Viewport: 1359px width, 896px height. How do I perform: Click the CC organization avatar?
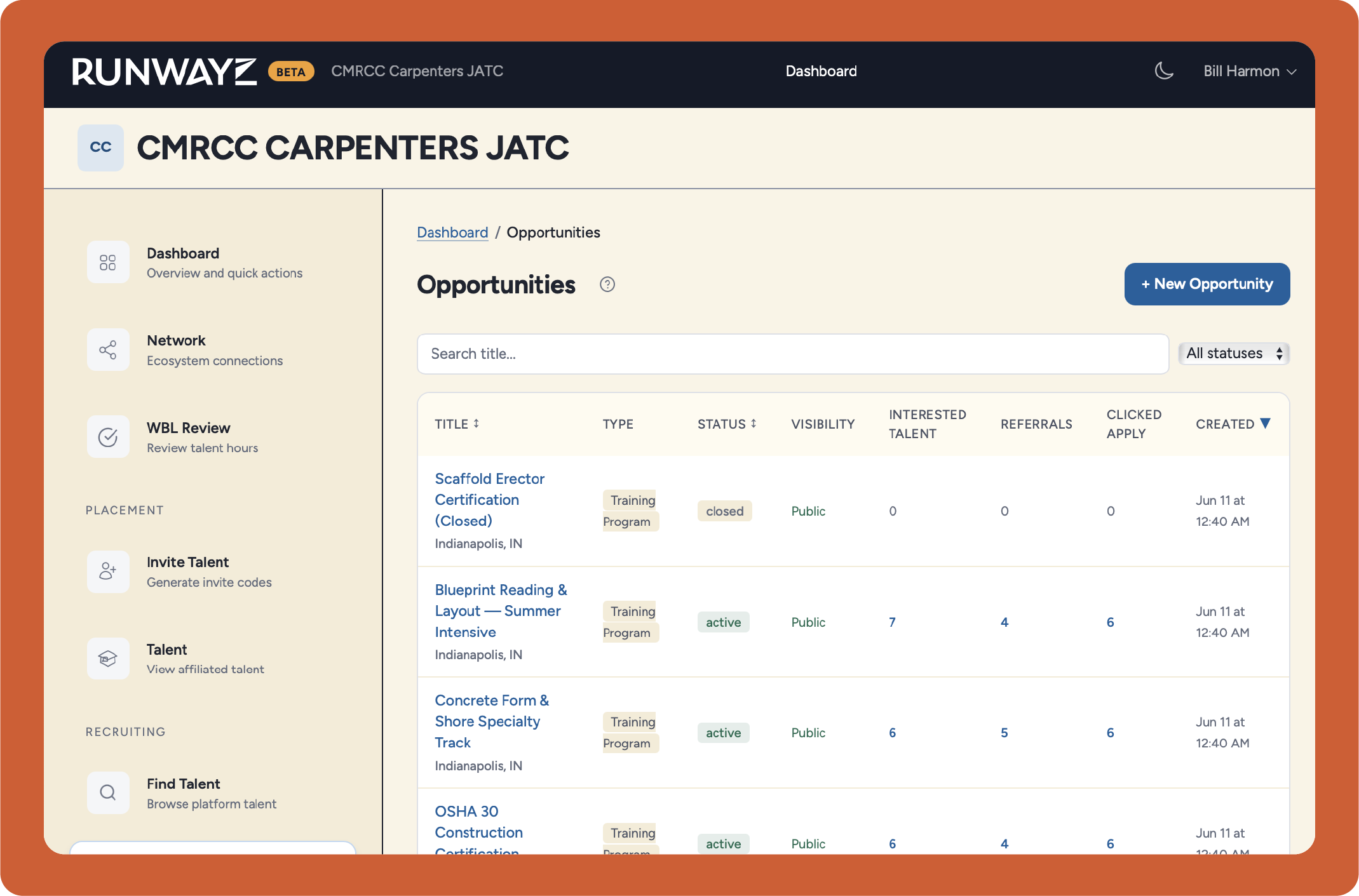(x=100, y=147)
